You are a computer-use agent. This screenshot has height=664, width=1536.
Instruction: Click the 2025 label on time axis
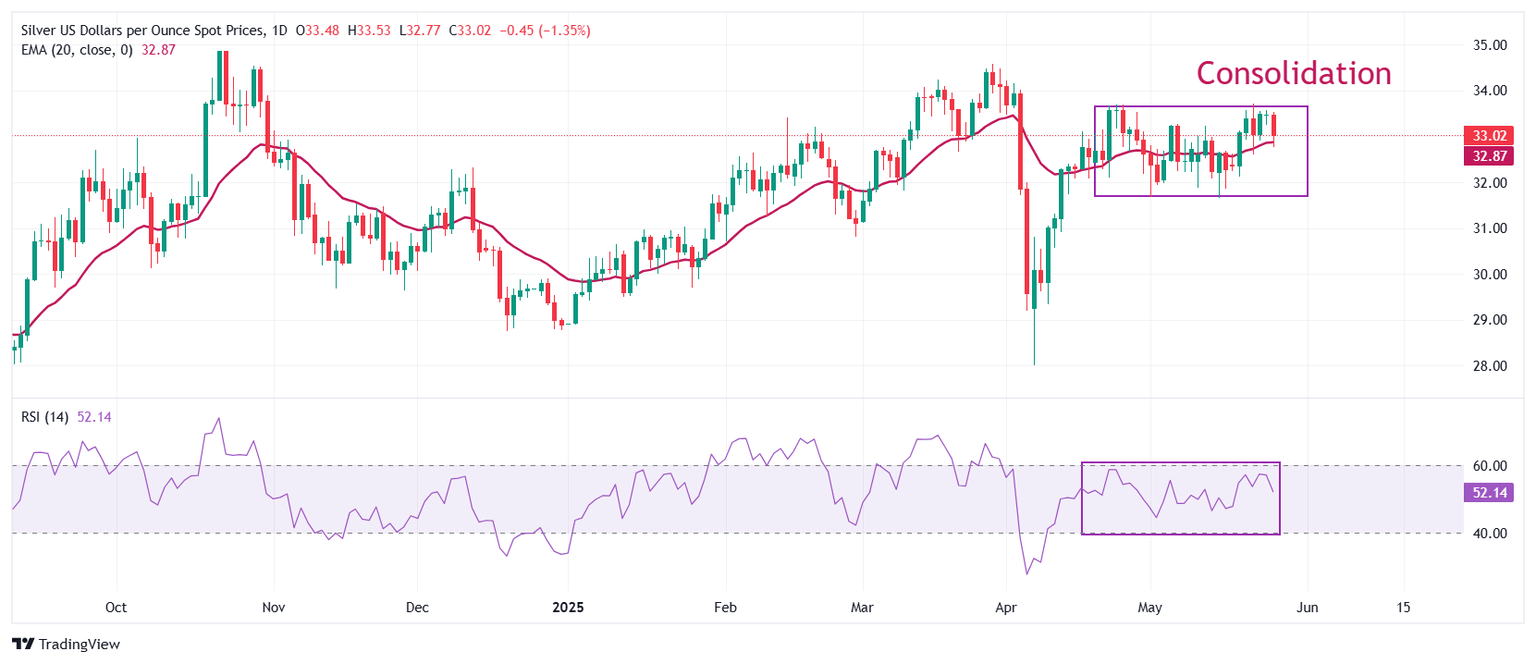click(567, 607)
